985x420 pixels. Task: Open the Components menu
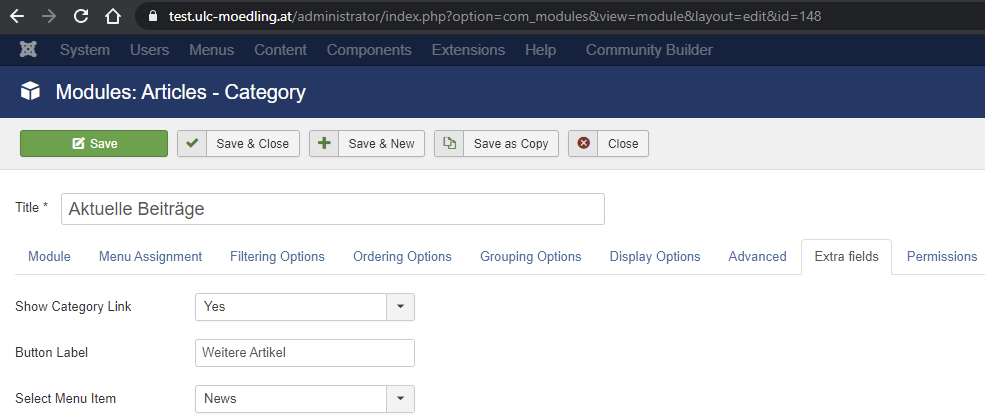368,50
